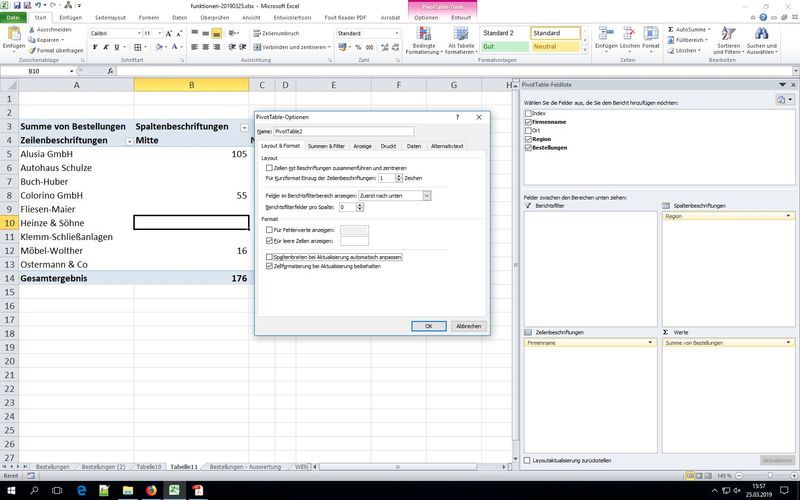Click the help question mark in PivotTable-Optionen
This screenshot has height=500, width=800.
coord(456,117)
